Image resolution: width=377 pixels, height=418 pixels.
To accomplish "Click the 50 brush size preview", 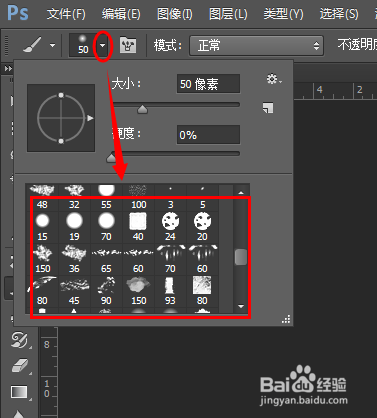I will (83, 45).
